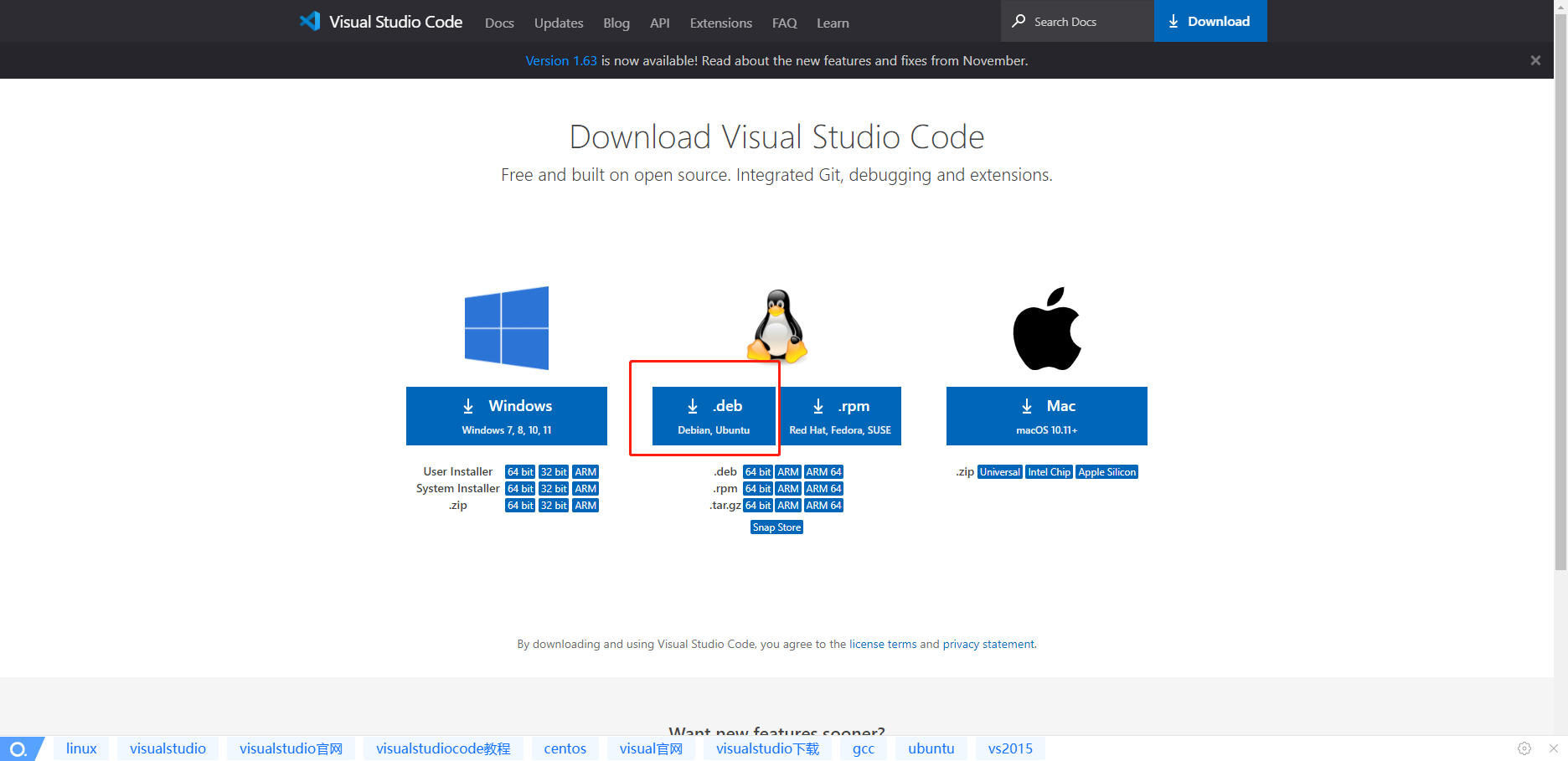Select Linux .deb ARM
Viewport: 1568px width, 761px height.
[x=788, y=472]
